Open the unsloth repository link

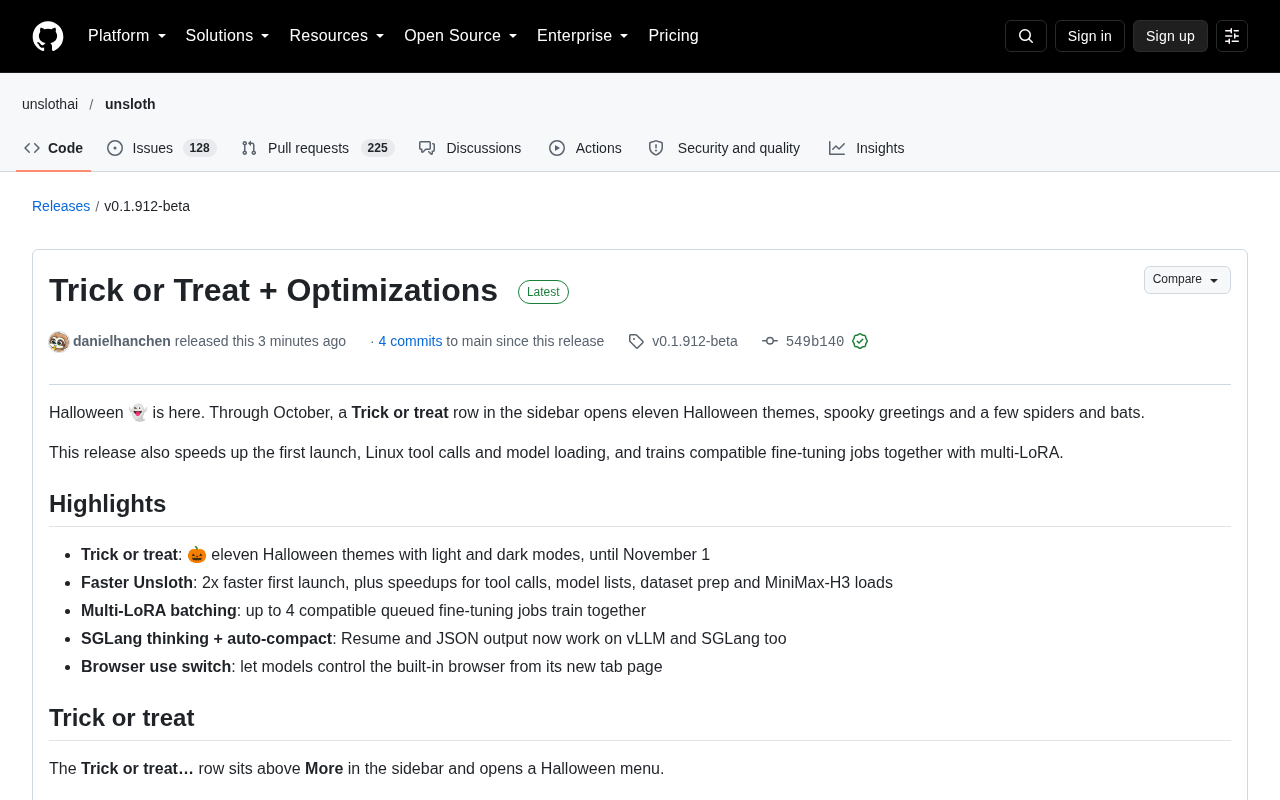pyautogui.click(x=130, y=104)
